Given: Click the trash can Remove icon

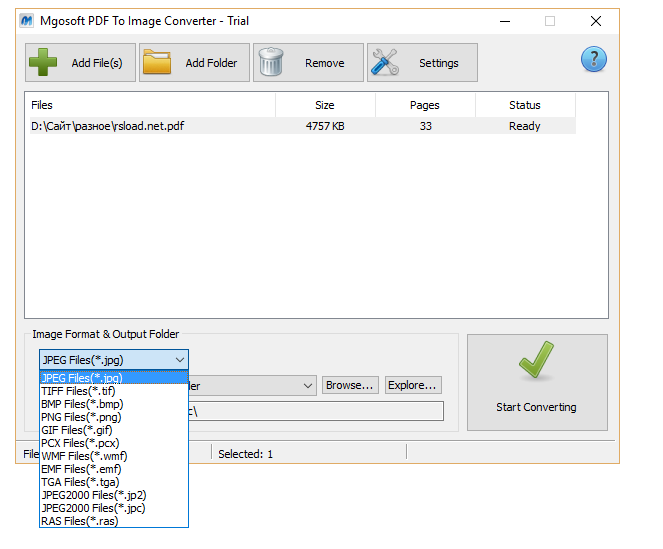Looking at the screenshot, I should (271, 62).
